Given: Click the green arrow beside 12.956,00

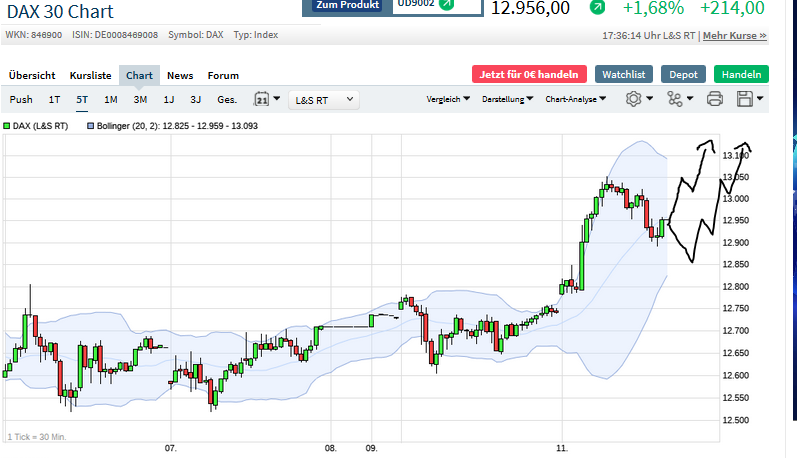Looking at the screenshot, I should 597,8.
